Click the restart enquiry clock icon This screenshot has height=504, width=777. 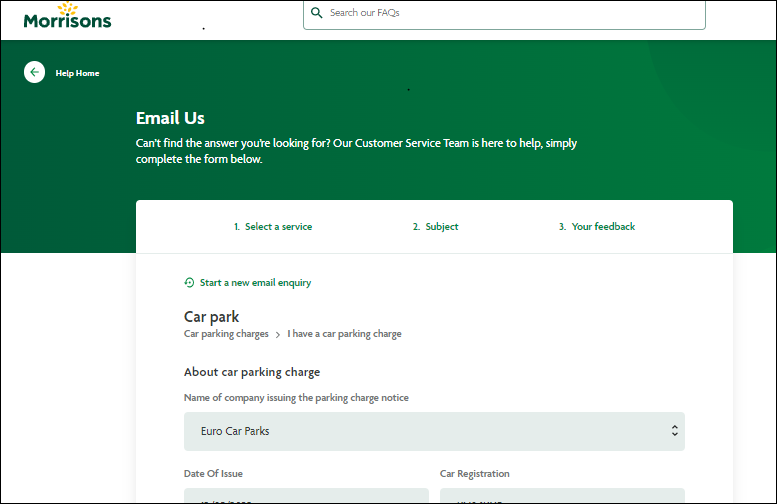pos(189,282)
